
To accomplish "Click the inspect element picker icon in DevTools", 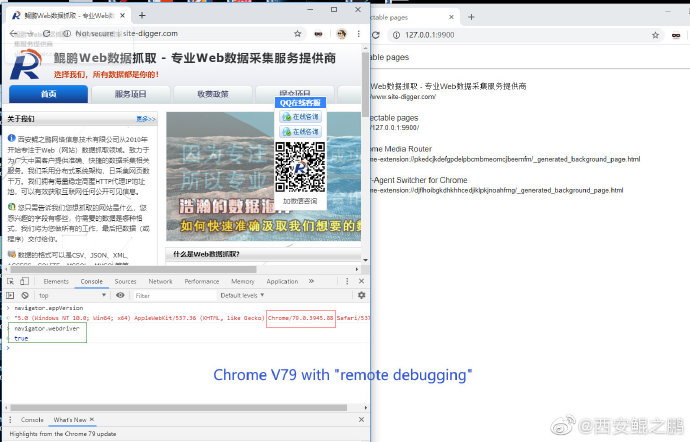I will click(x=11, y=281).
